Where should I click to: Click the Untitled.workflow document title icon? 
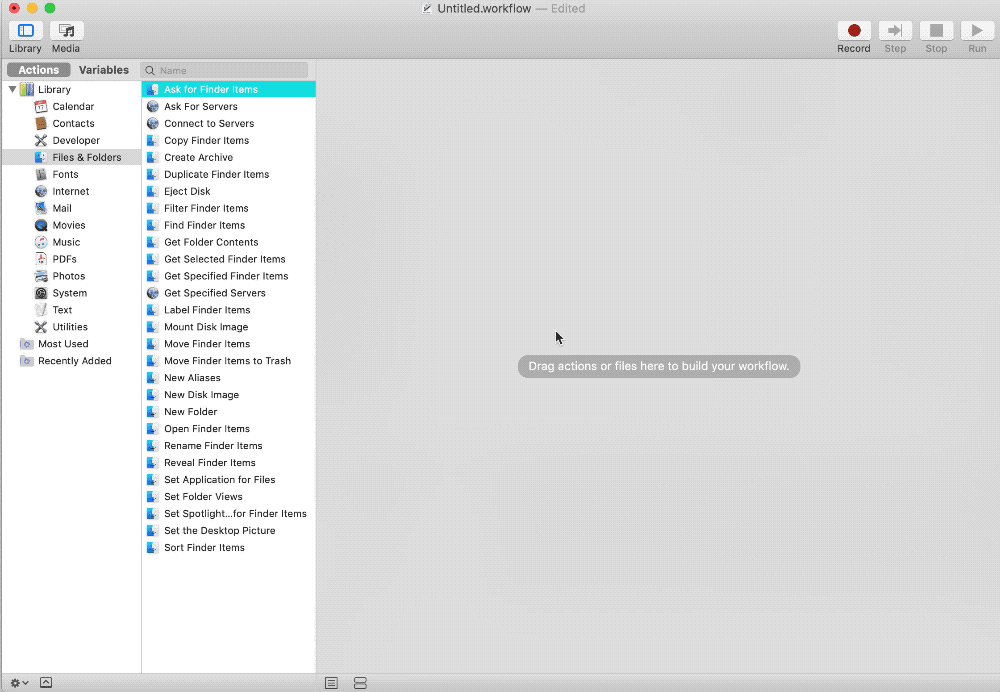427,9
